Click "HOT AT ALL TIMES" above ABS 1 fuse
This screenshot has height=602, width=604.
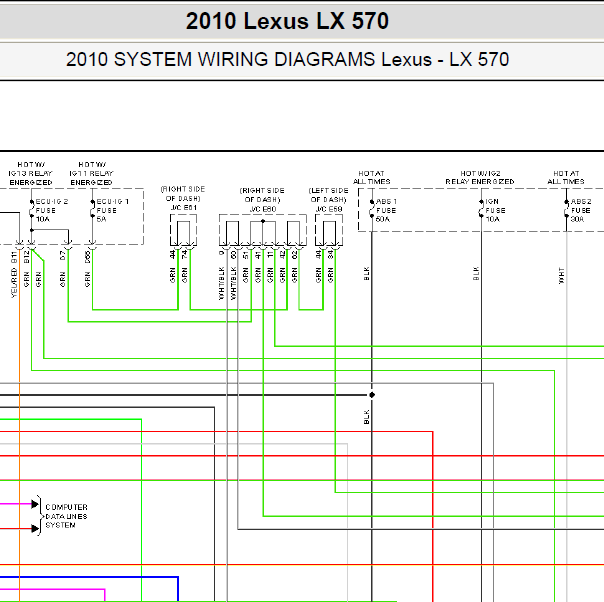(x=372, y=178)
